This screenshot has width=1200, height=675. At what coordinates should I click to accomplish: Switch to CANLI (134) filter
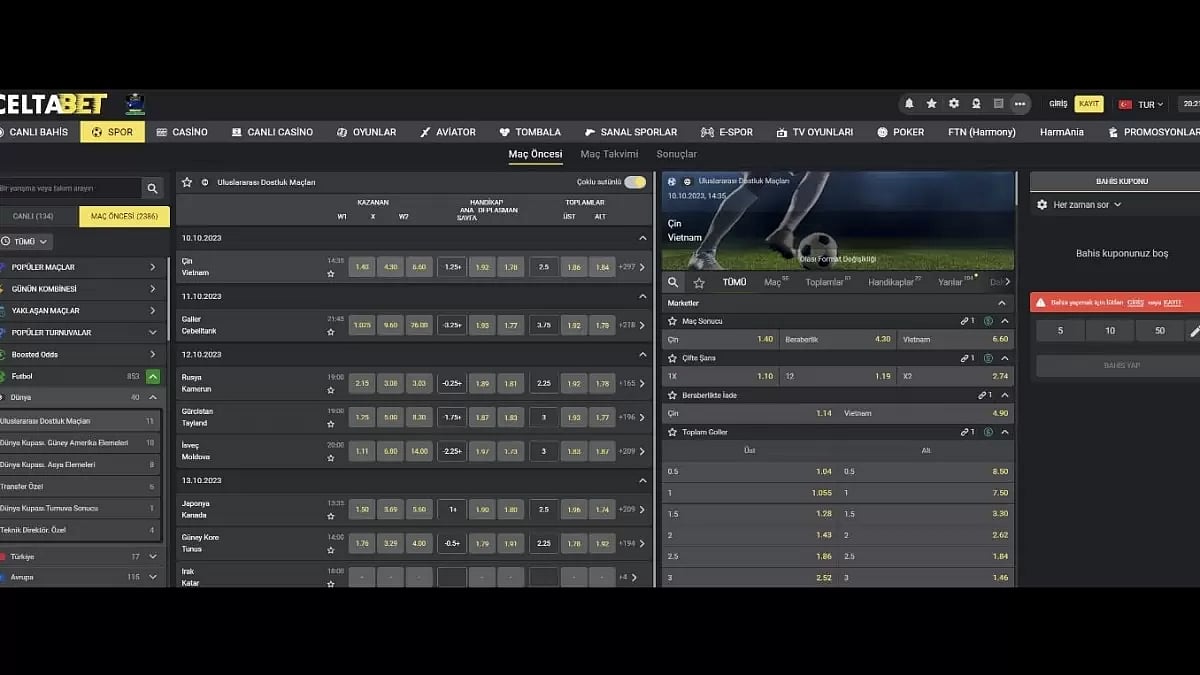[x=33, y=216]
